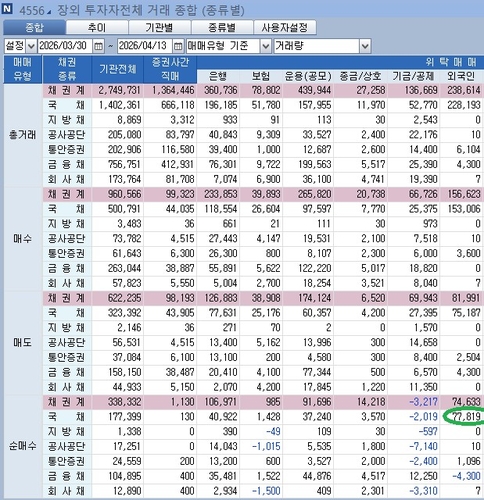This screenshot has width=484, height=500.
Task: Expand the 거래량 dropdown
Action: [365, 46]
